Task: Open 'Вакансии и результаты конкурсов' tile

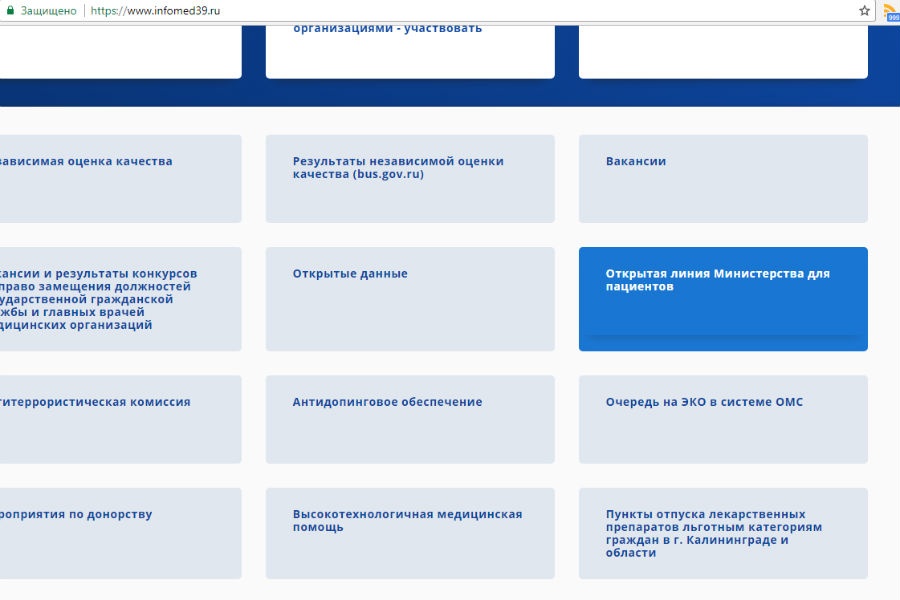Action: pos(120,298)
